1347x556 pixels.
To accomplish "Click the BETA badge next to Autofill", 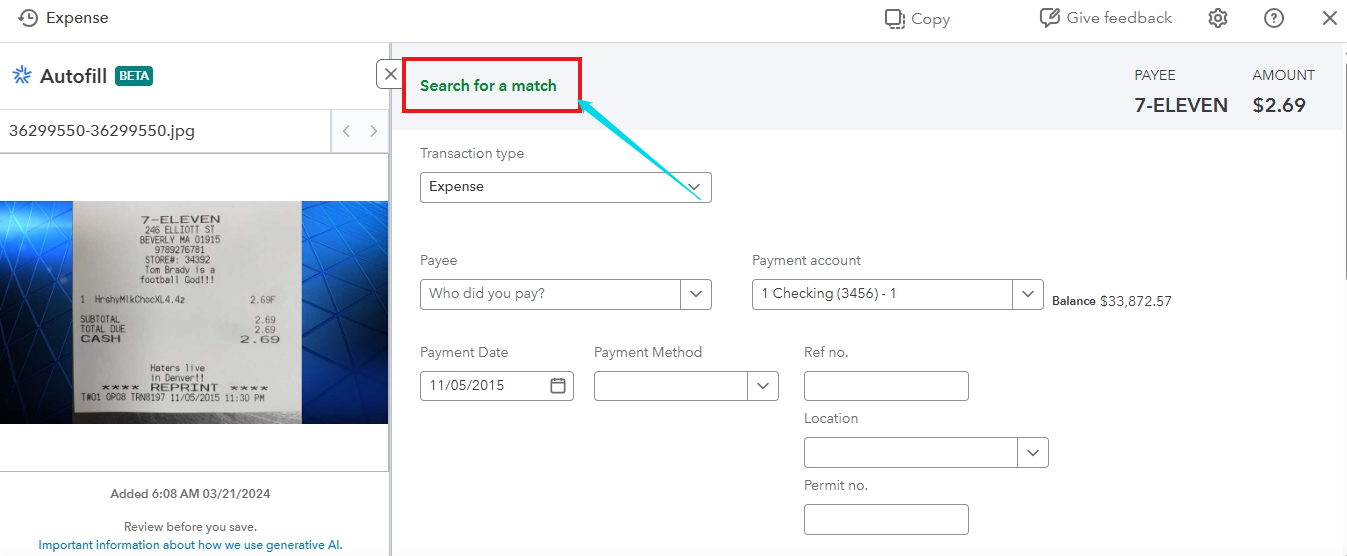I will tap(134, 75).
